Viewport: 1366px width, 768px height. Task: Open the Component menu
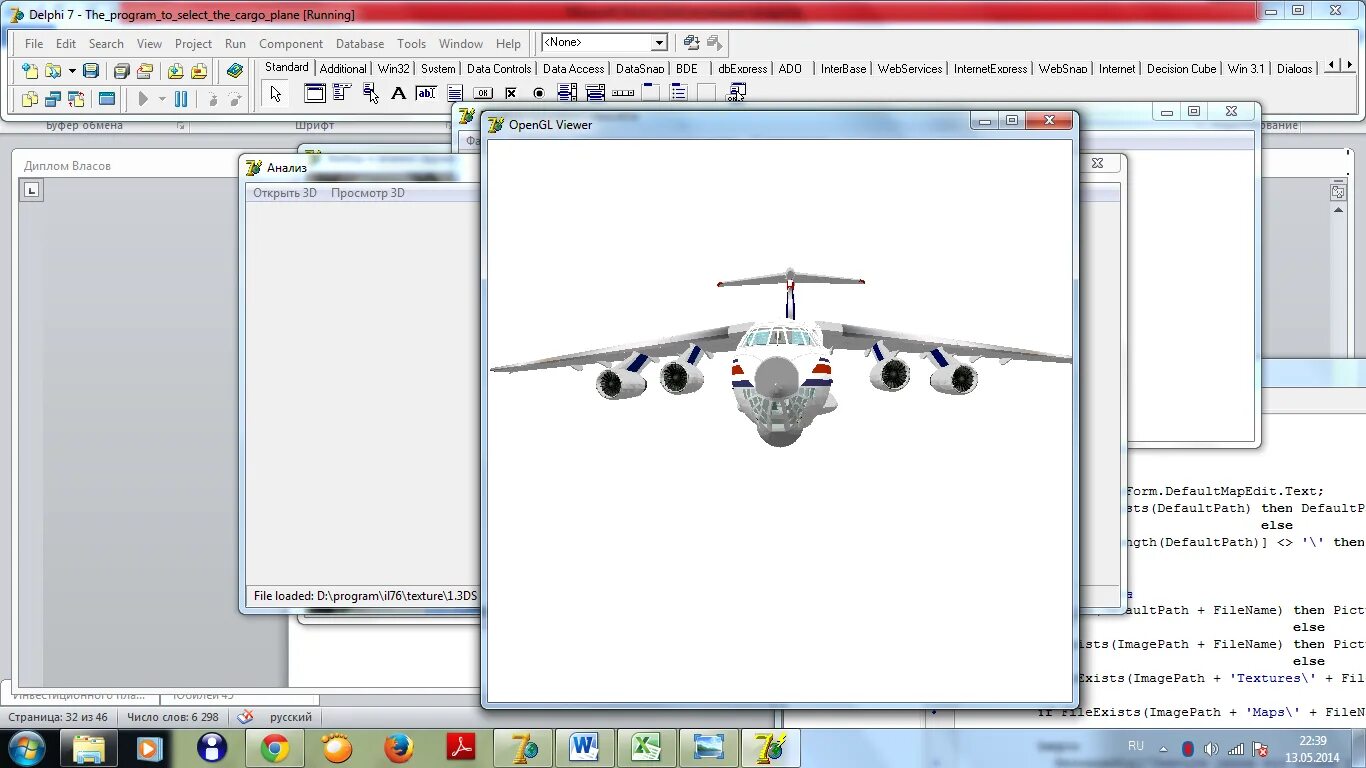tap(291, 44)
